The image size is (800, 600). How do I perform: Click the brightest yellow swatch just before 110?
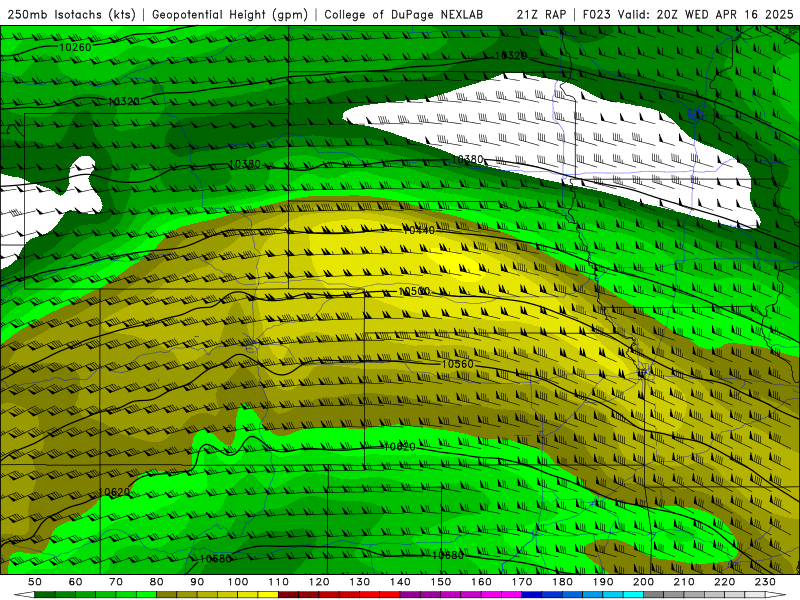pyautogui.click(x=268, y=595)
